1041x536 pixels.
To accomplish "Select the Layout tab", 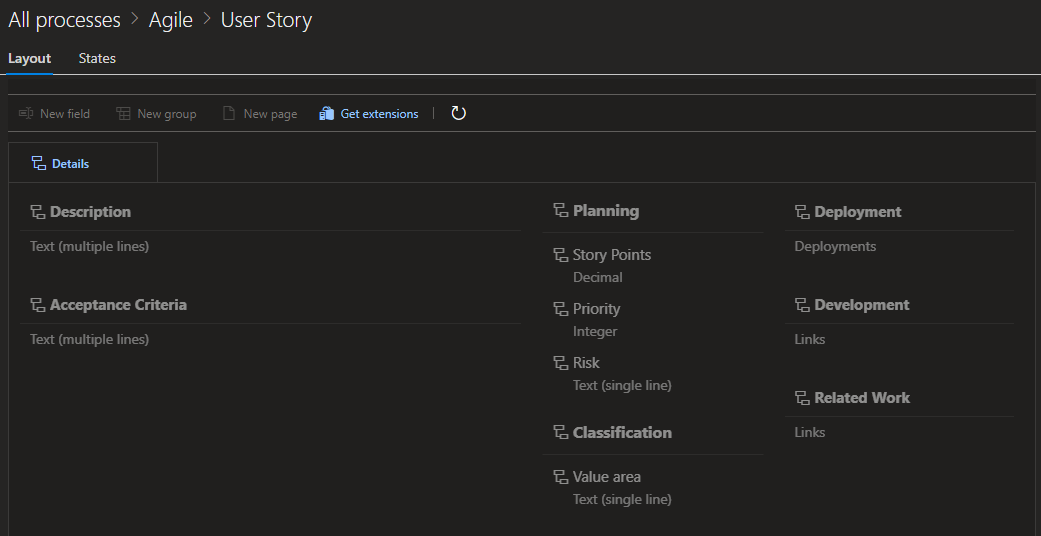I will (x=29, y=58).
